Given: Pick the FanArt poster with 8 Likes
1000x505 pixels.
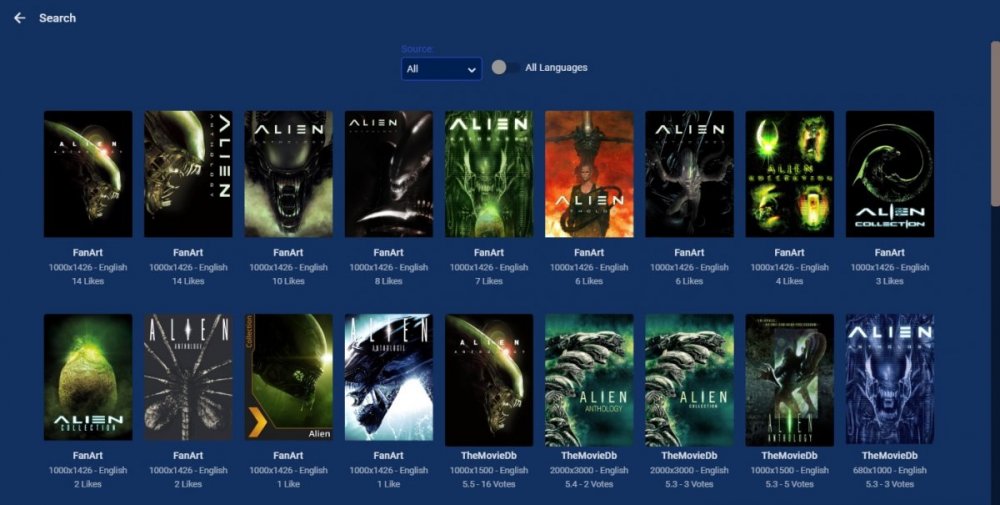Looking at the screenshot, I should [x=388, y=174].
